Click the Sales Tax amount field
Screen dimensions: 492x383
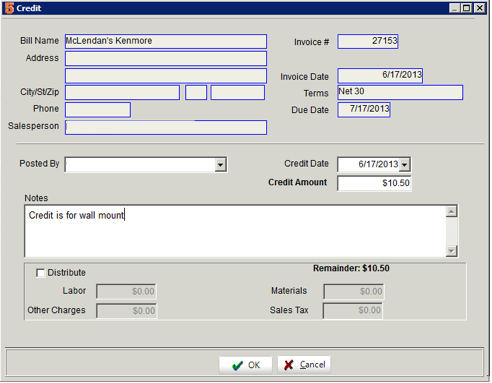[353, 311]
